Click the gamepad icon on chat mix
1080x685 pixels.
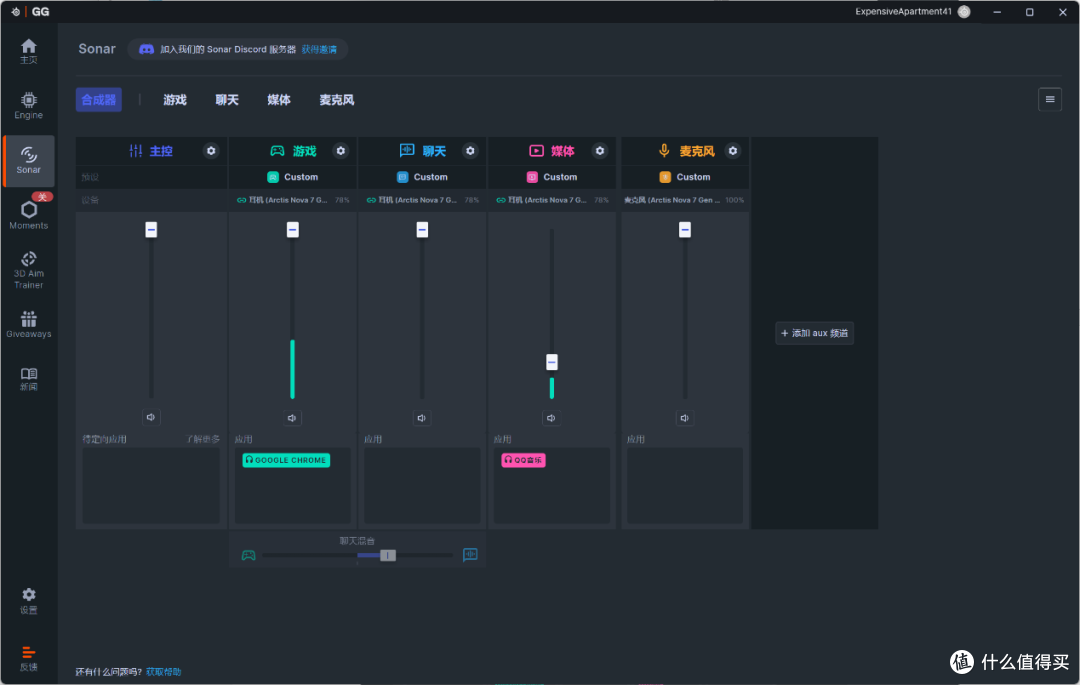[x=249, y=555]
